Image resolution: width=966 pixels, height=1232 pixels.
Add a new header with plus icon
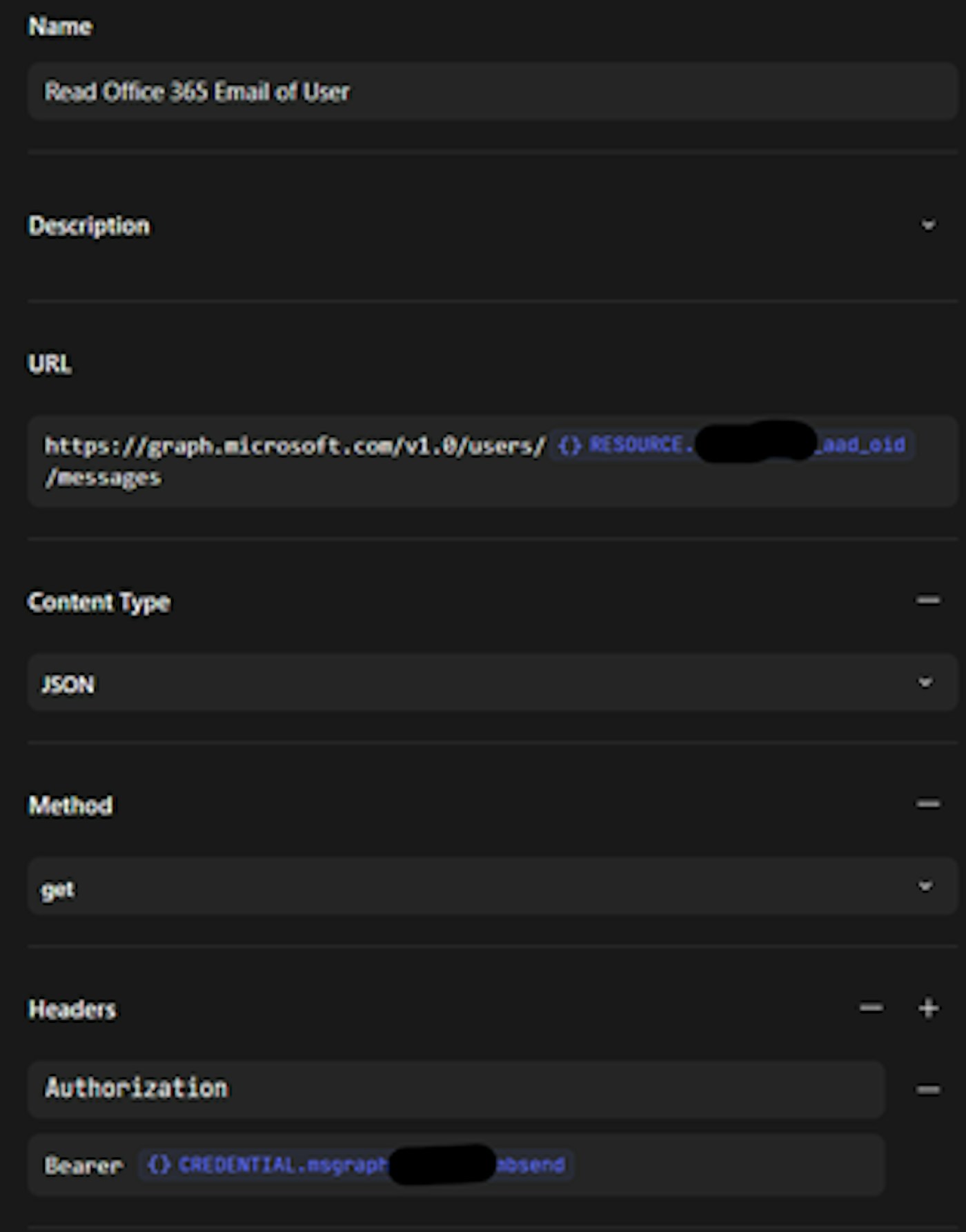[928, 1008]
